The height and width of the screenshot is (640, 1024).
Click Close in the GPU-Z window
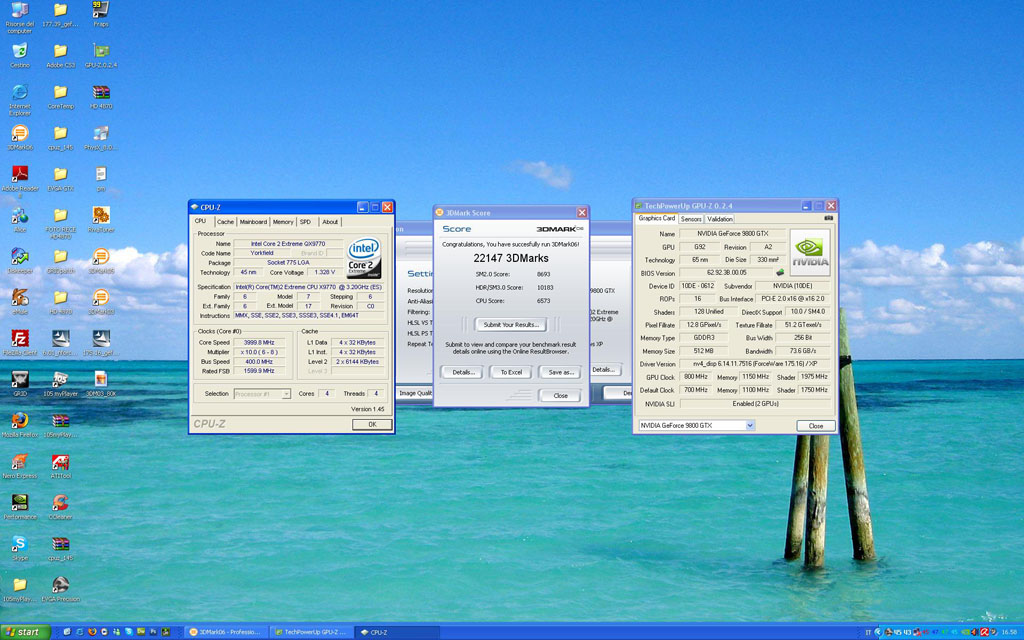[816, 426]
